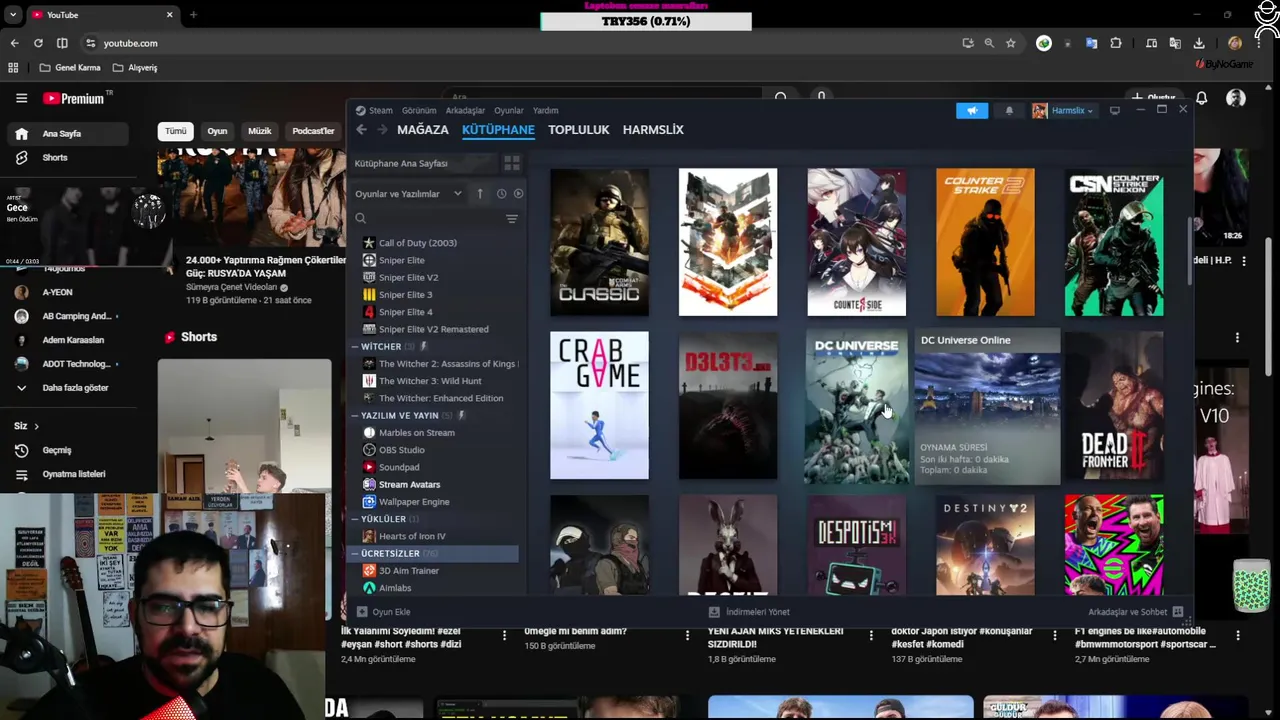Open Despotism 3k game cover

point(856,545)
